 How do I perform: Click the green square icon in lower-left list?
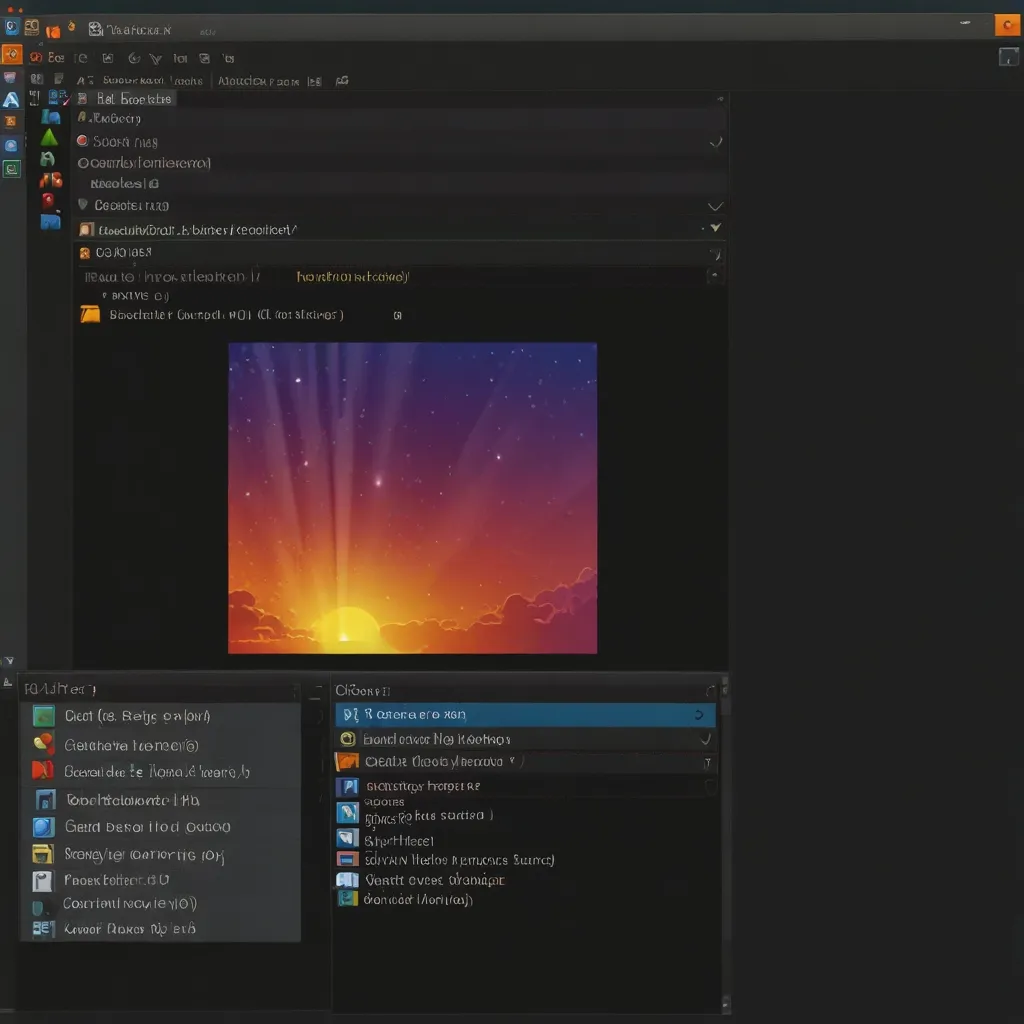point(43,716)
